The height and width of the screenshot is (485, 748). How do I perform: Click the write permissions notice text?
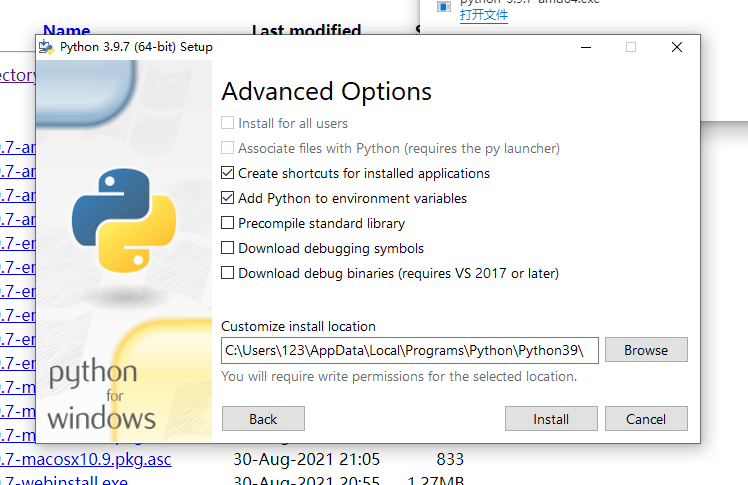point(399,376)
